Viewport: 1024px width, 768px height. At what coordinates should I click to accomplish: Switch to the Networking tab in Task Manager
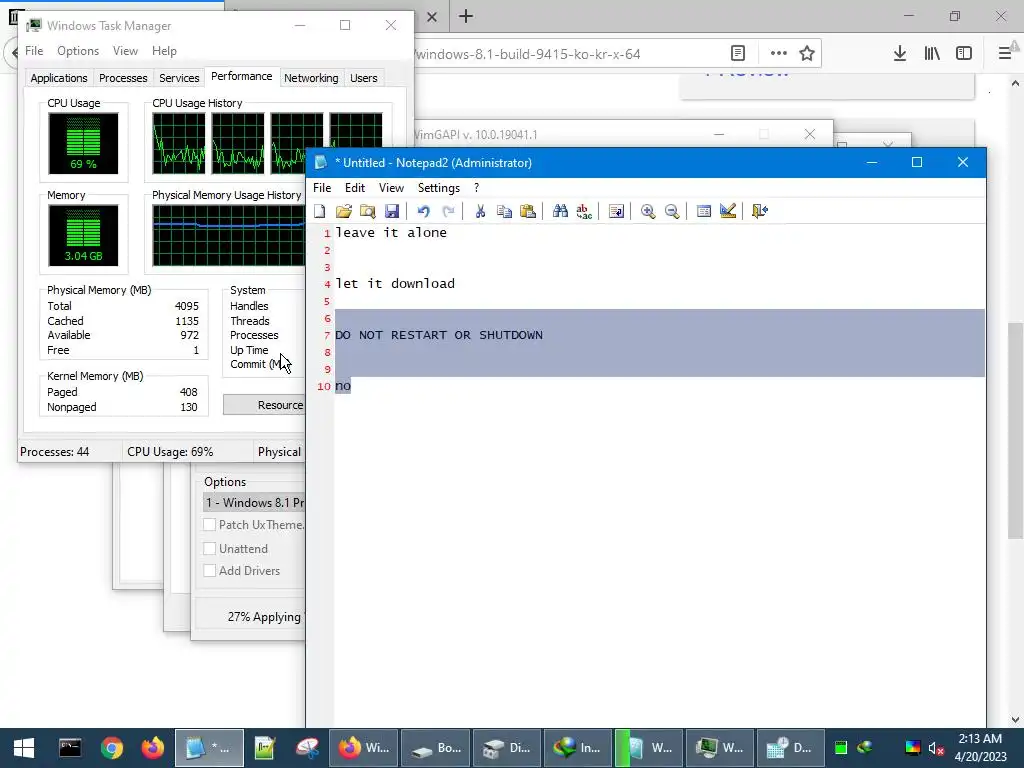tap(311, 78)
